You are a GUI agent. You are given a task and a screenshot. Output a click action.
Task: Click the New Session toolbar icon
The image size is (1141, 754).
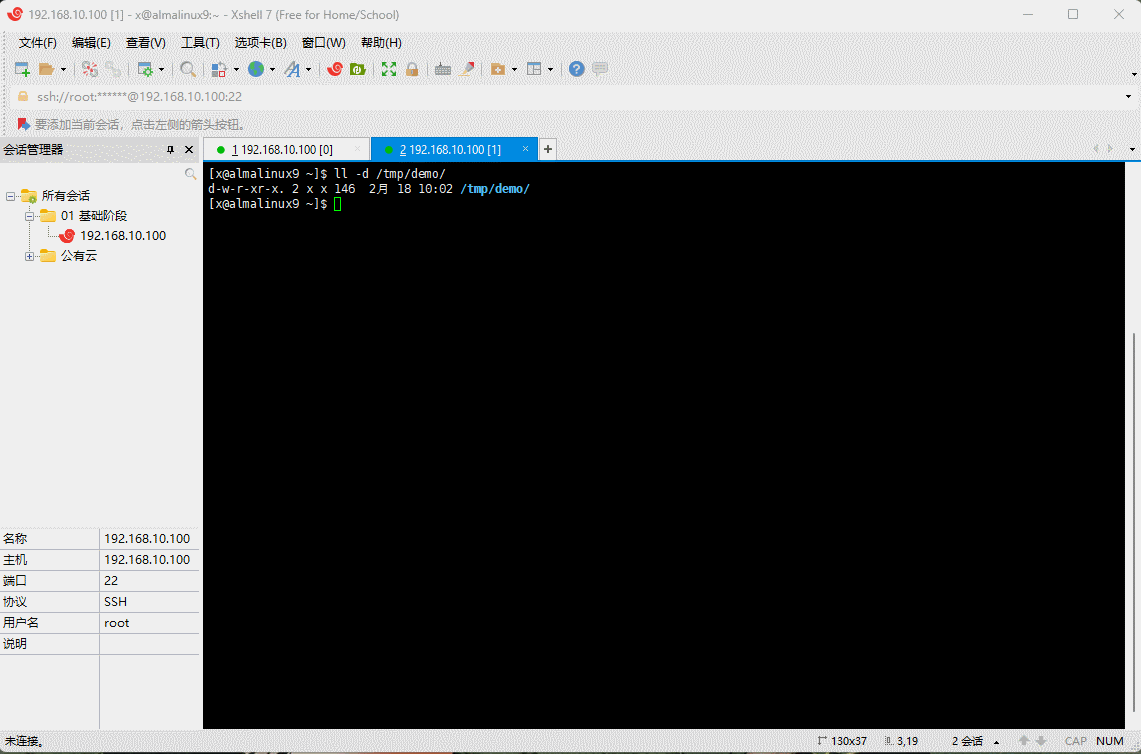pyautogui.click(x=21, y=69)
